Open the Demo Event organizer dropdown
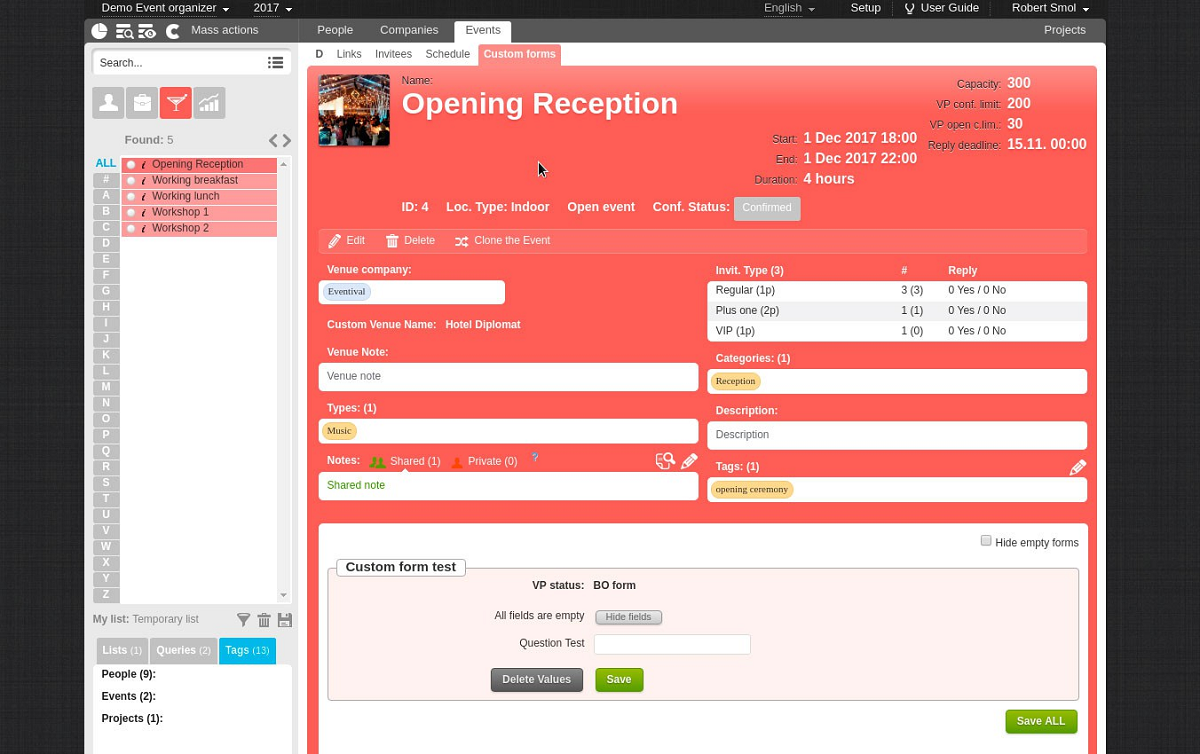1200x754 pixels. tap(165, 8)
